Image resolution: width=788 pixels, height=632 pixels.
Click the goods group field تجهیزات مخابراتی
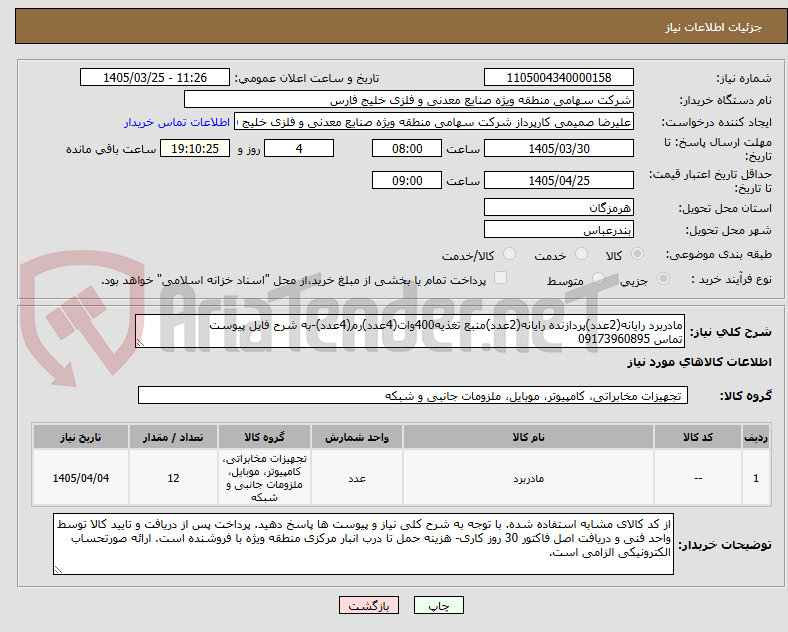413,395
